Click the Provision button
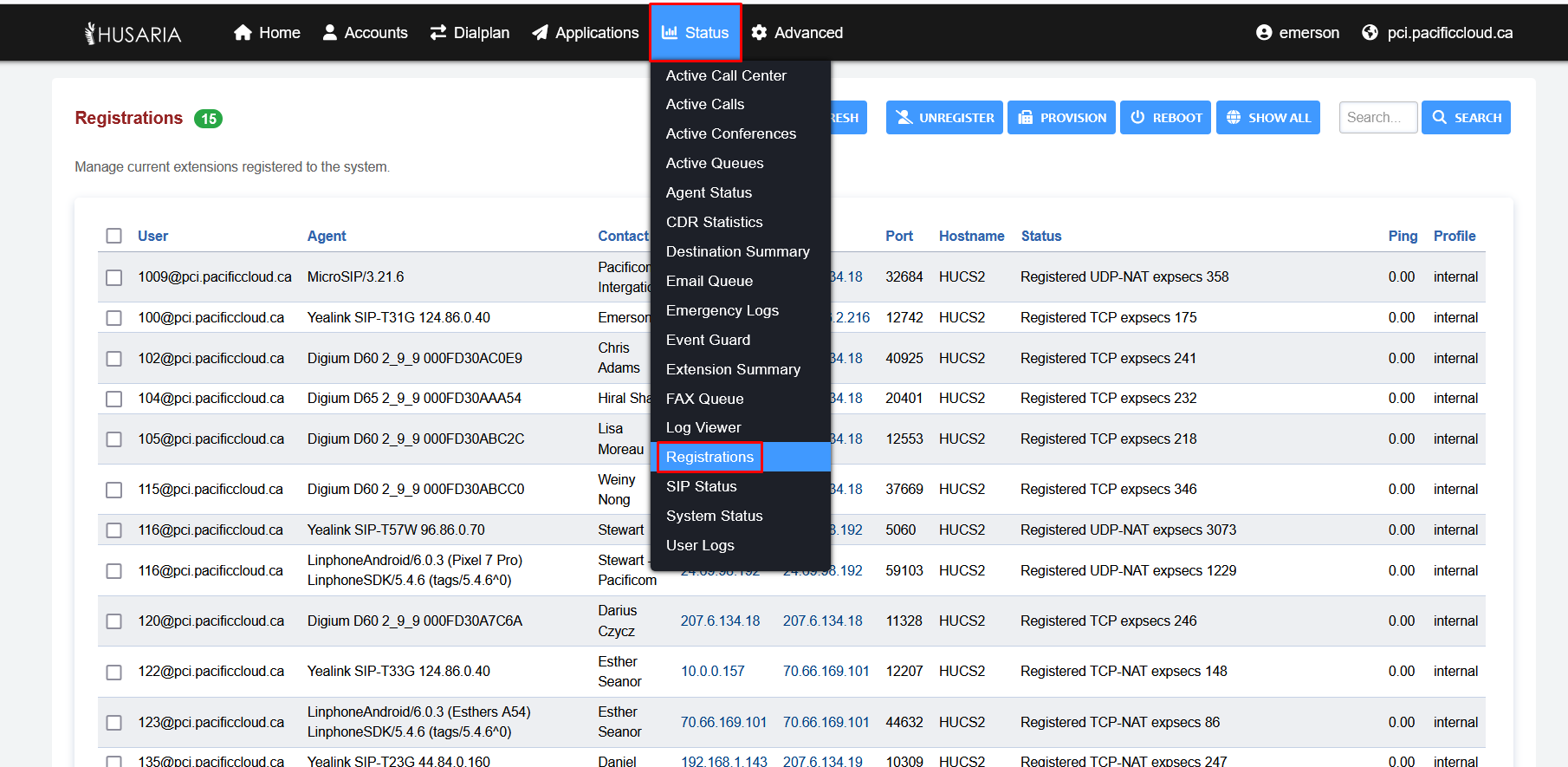 click(x=1061, y=117)
